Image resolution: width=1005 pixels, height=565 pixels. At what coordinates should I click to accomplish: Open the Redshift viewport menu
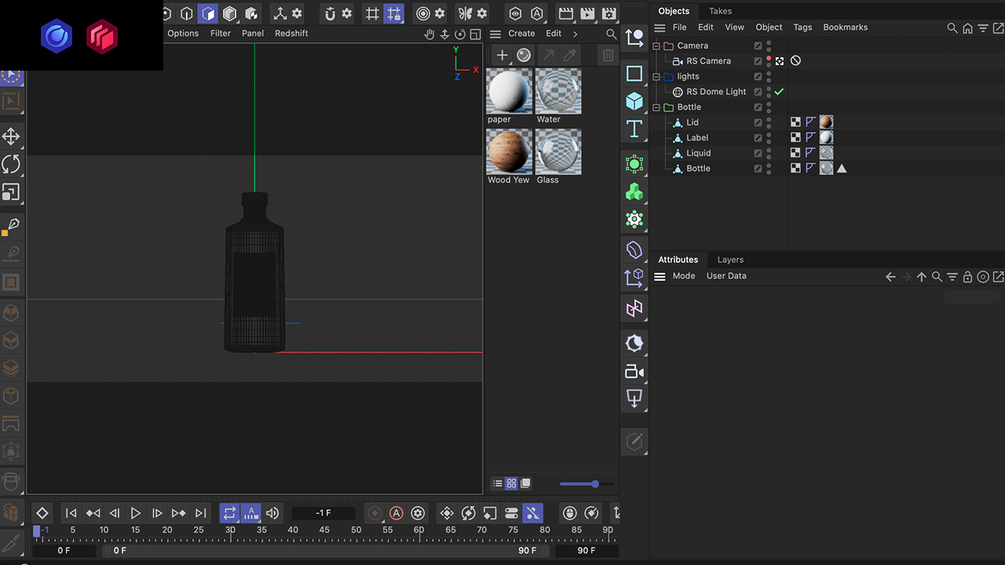pos(291,34)
